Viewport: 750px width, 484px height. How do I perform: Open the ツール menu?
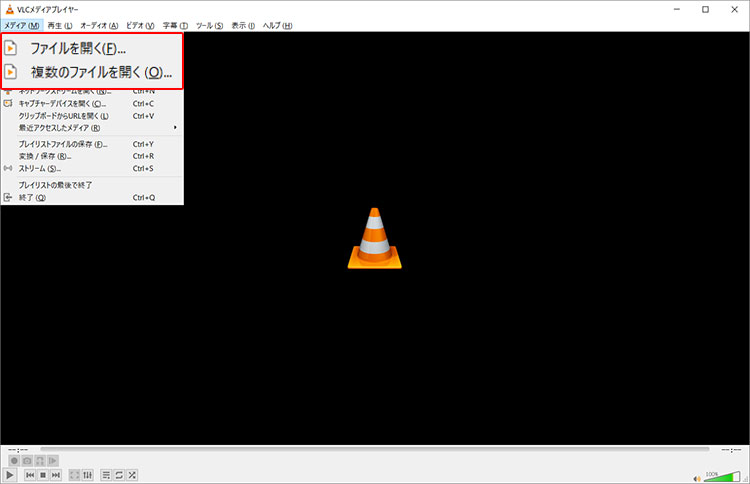(211, 25)
